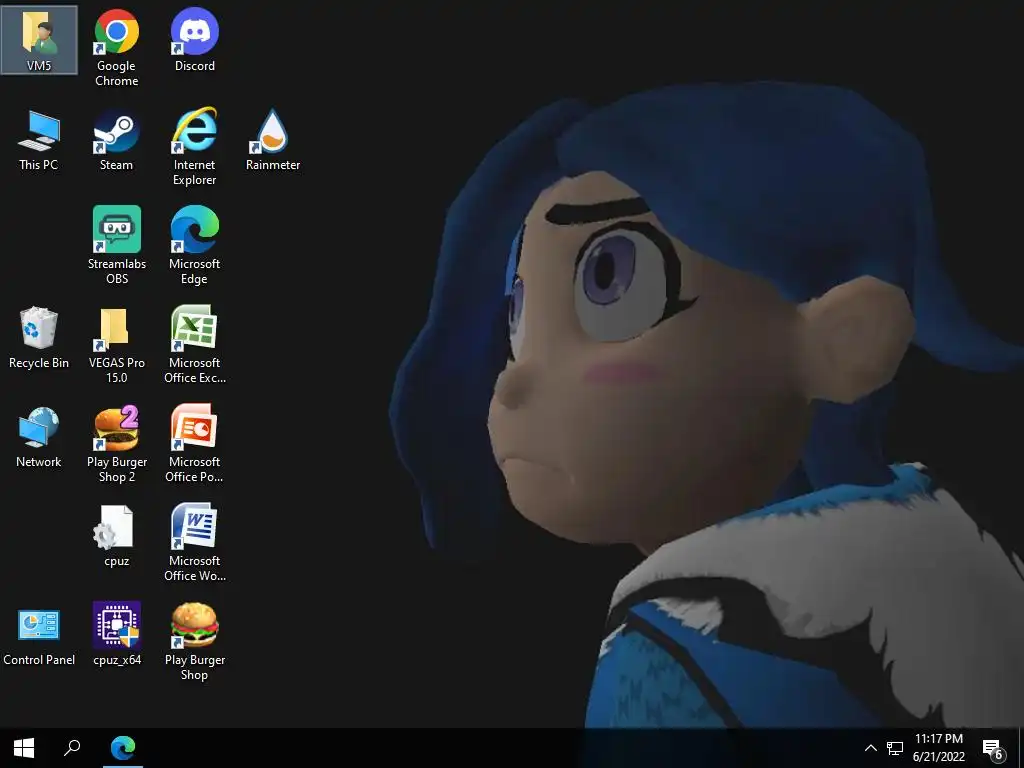This screenshot has height=768, width=1024.
Task: Select the Play Burger Shop shortcut
Action: point(195,642)
